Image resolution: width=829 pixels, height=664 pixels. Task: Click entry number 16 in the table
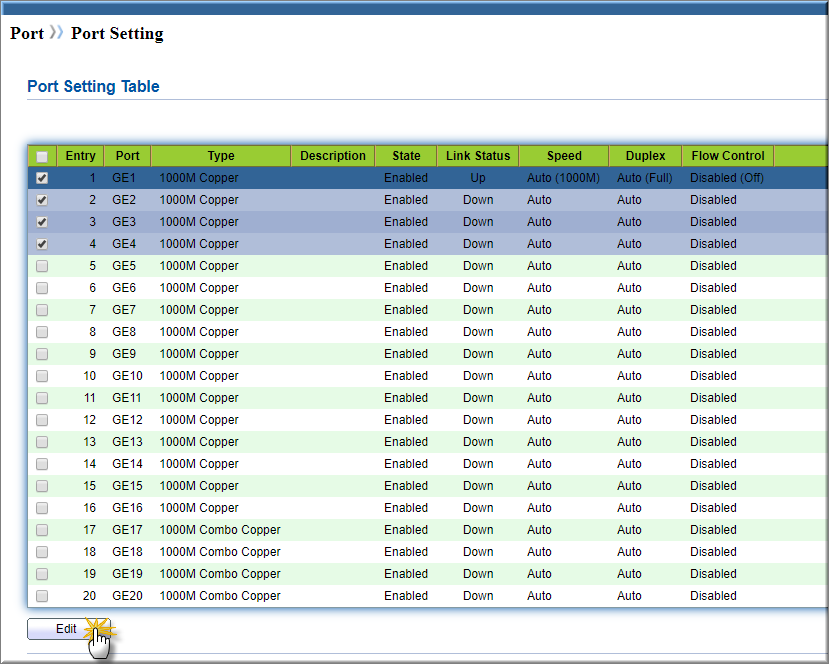(x=89, y=508)
